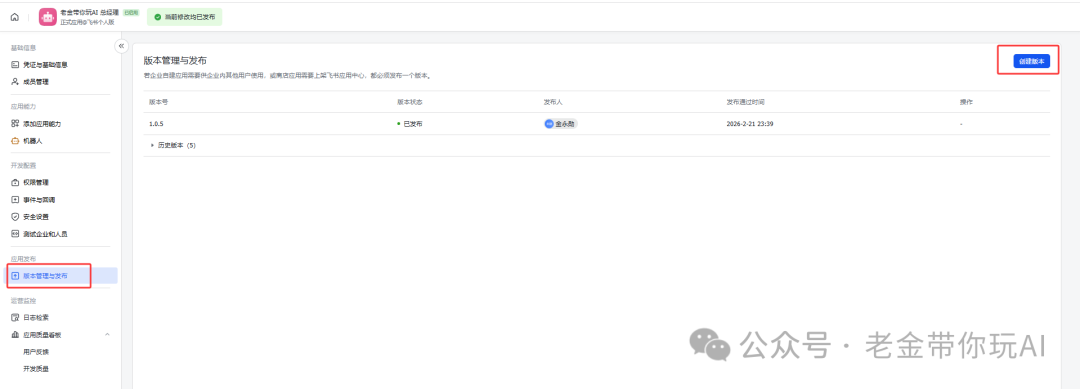
Task: Click the 老金带你玩AI 总经理 app name
Action: tap(90, 12)
